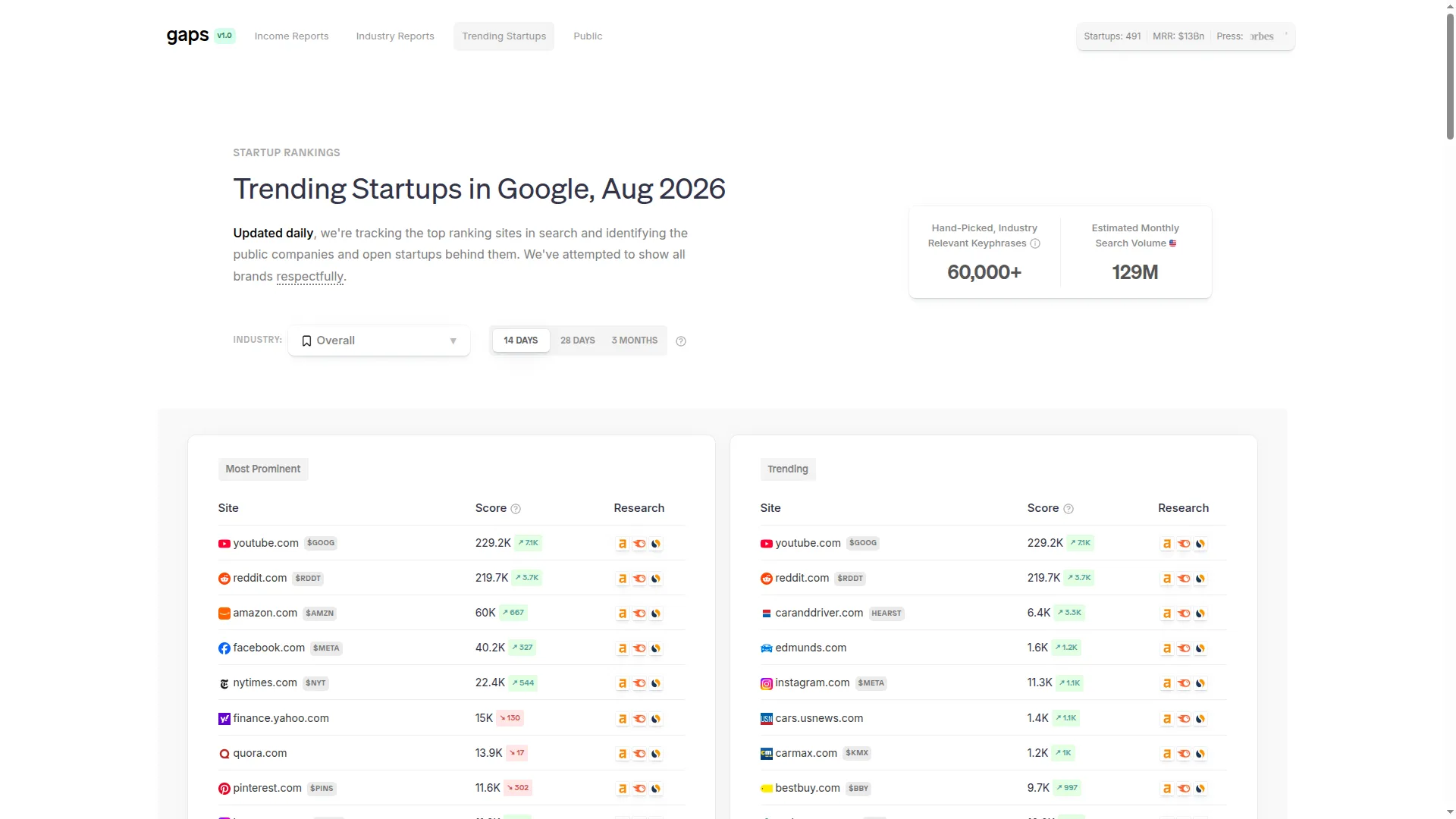Click info icon next to Relevant Keyphrases

click(x=1035, y=243)
